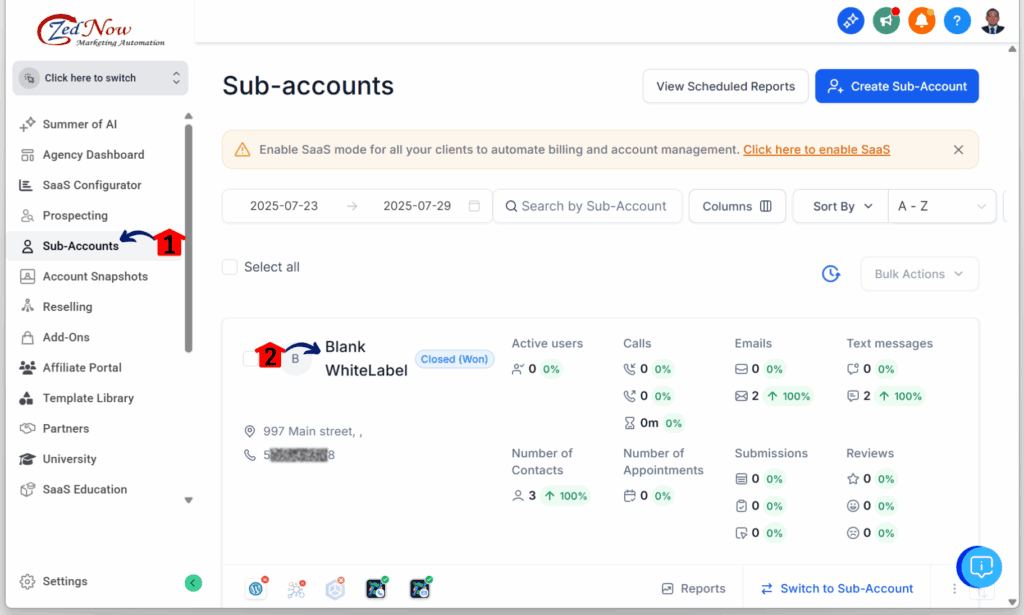Screen dimensions: 1024x615
Task: Open the orange notifications bell
Action: pos(921,21)
